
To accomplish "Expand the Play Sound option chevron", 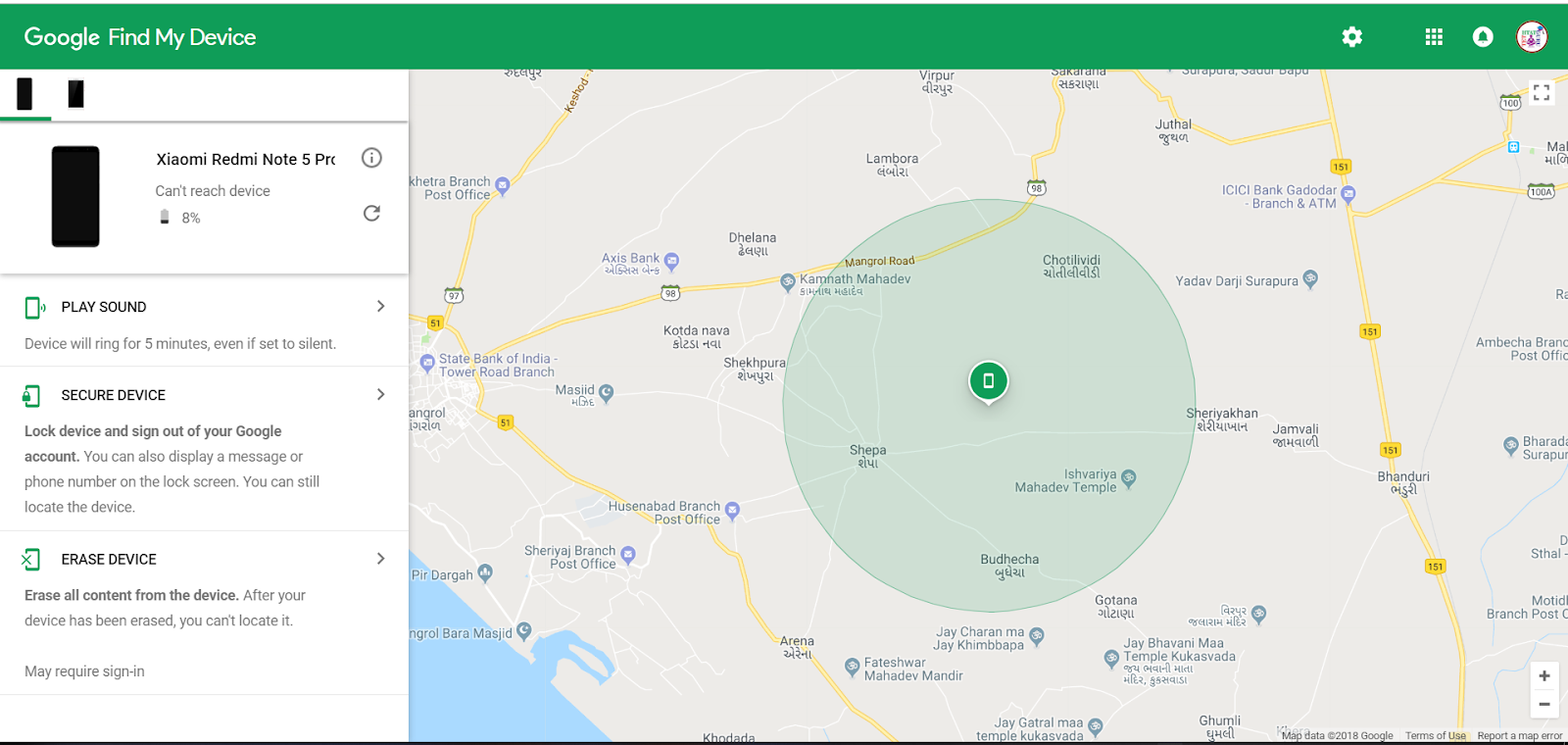I will [x=381, y=307].
